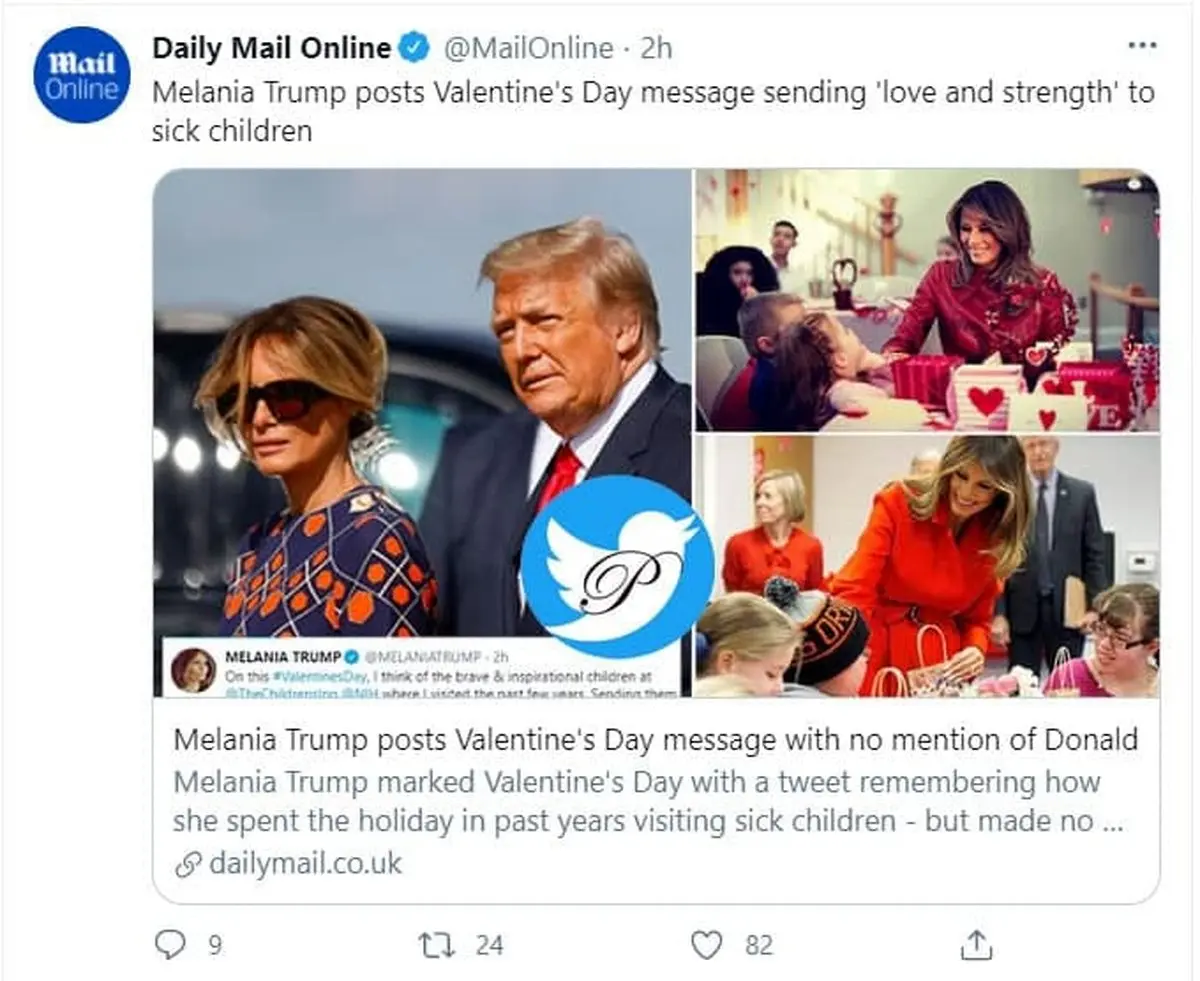Click the embedded Melania Trump tweet snippet
Viewport: 1200px width, 981px height.
tap(420, 668)
